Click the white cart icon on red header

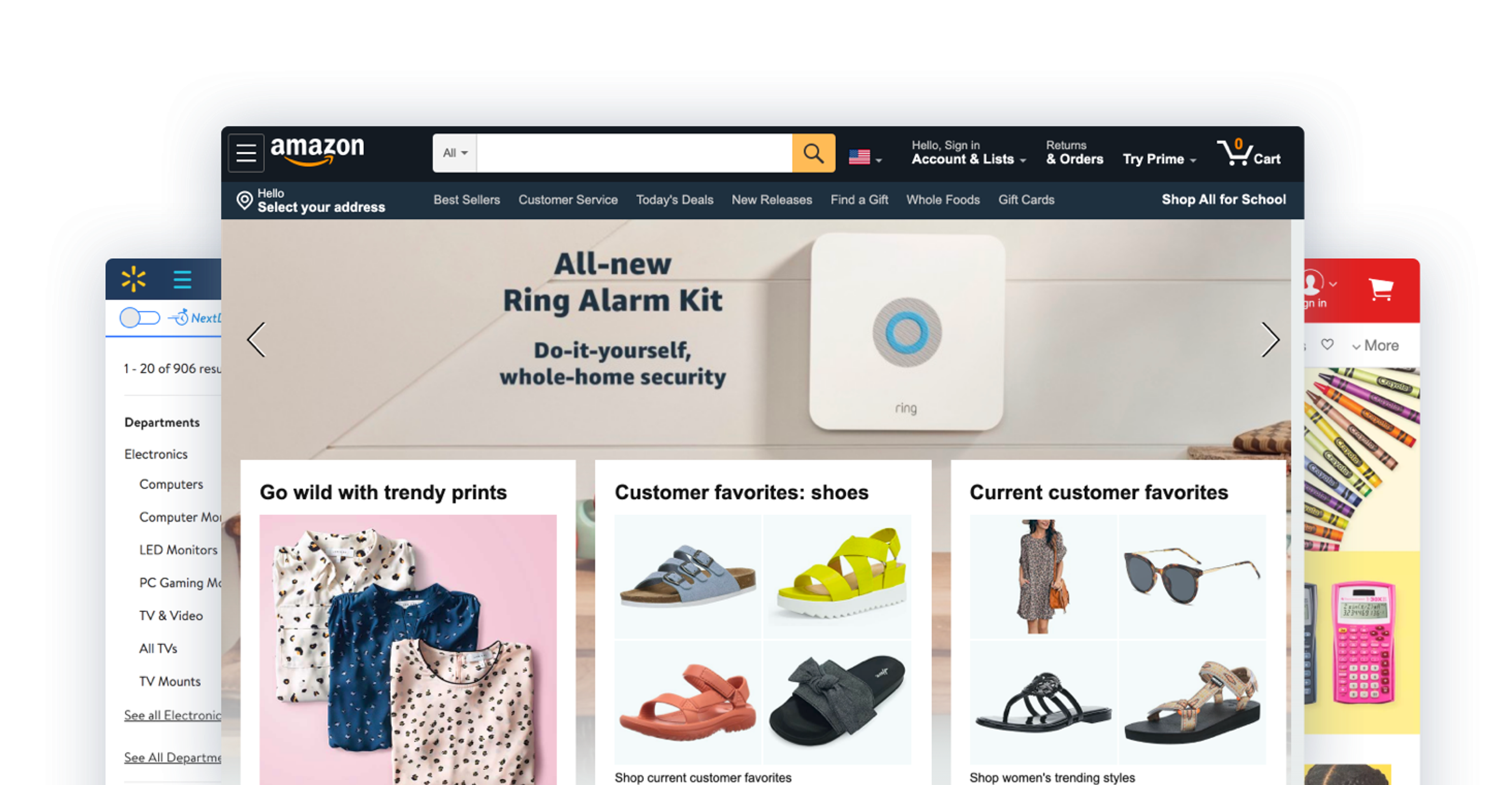coord(1380,289)
